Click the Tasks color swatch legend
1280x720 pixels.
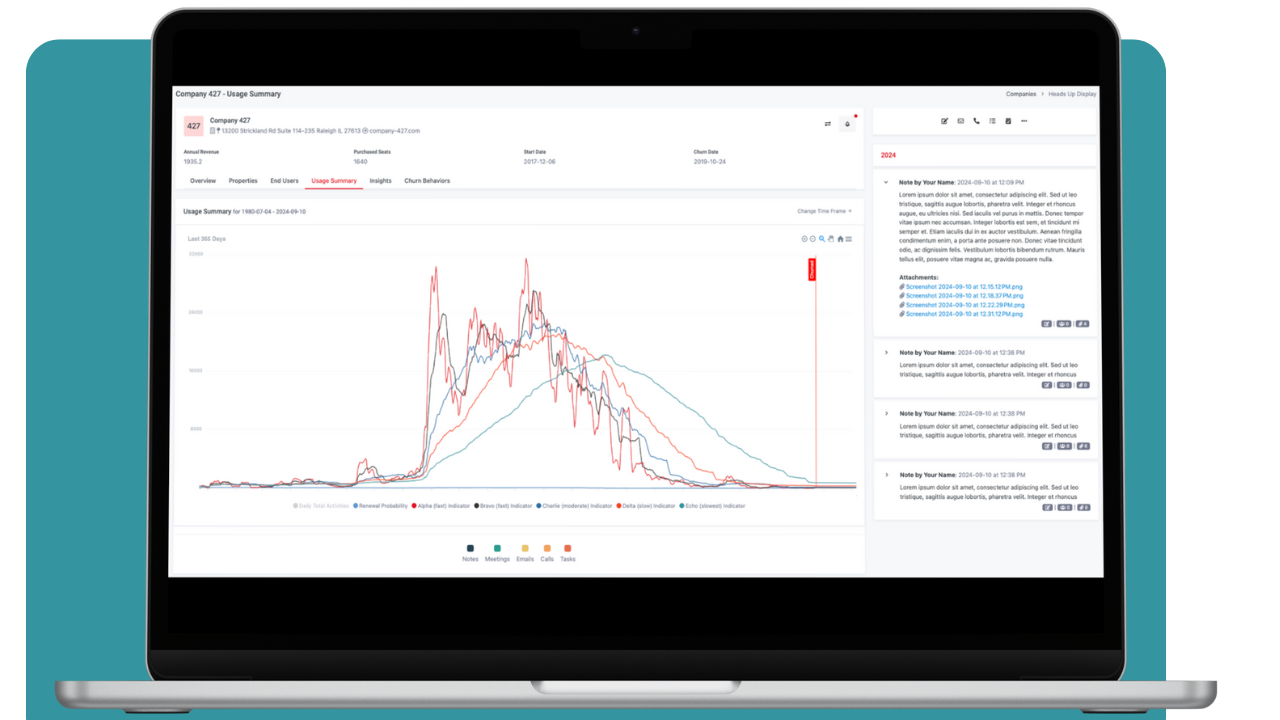[567, 548]
